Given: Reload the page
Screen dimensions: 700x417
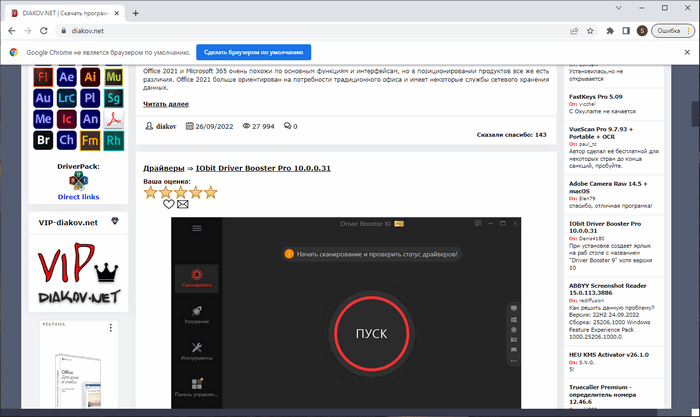Looking at the screenshot, I should pyautogui.click(x=46, y=30).
